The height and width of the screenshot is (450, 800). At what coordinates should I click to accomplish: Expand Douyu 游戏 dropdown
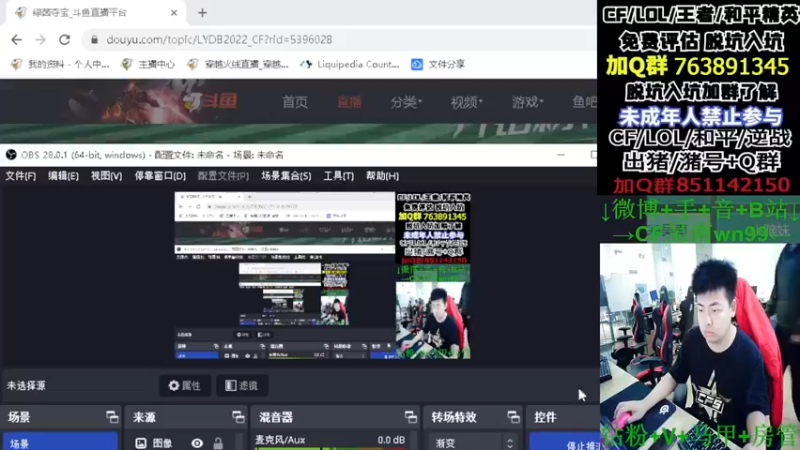[x=528, y=102]
